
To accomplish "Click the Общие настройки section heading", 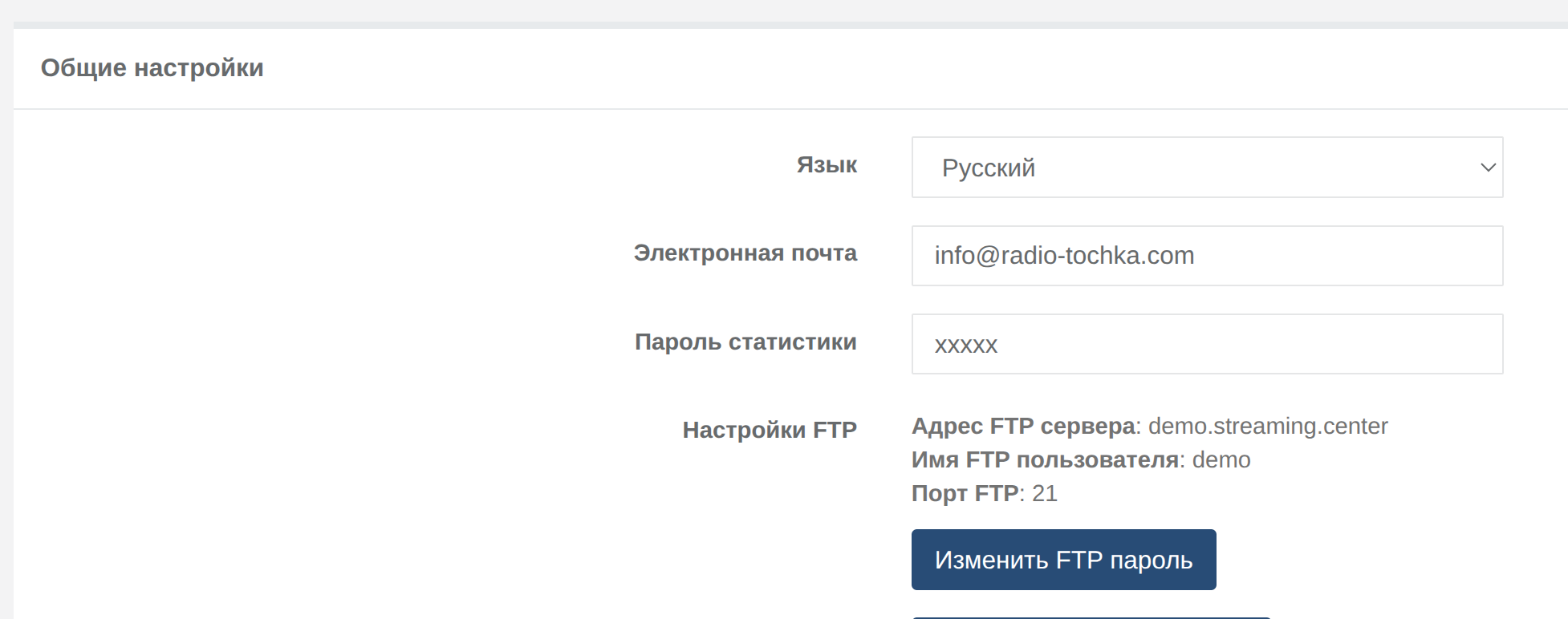I will pos(152,68).
